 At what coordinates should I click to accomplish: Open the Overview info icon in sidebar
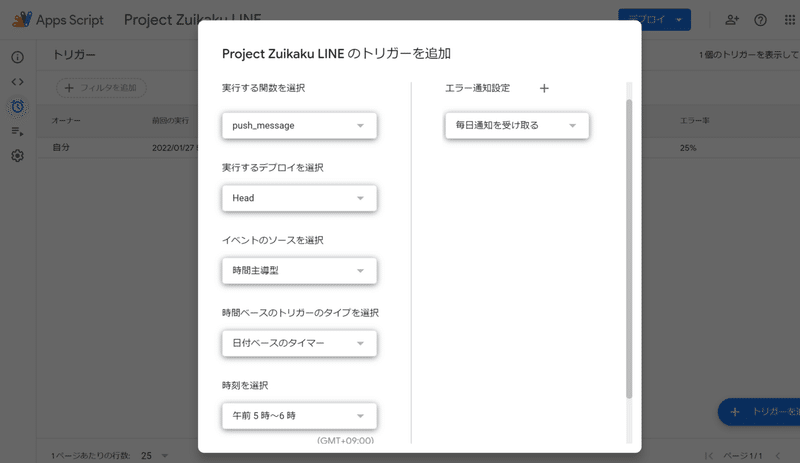click(17, 57)
